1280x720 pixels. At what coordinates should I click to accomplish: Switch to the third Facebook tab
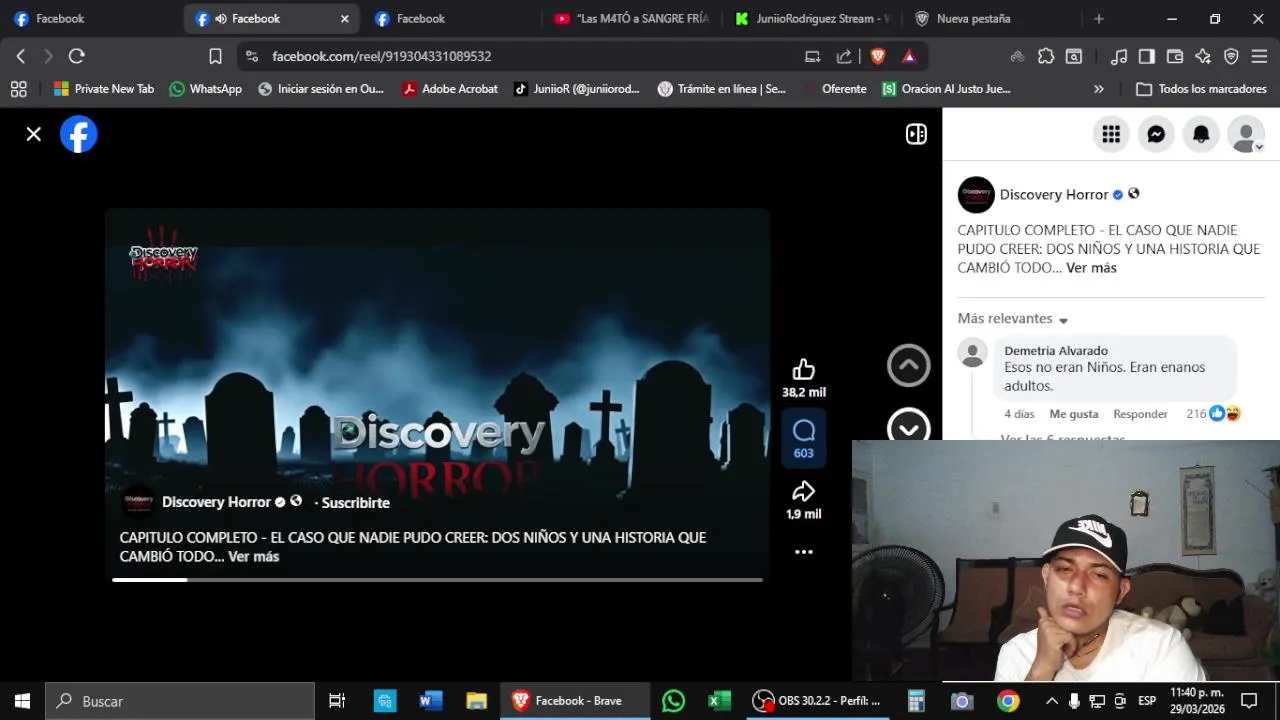coord(450,18)
